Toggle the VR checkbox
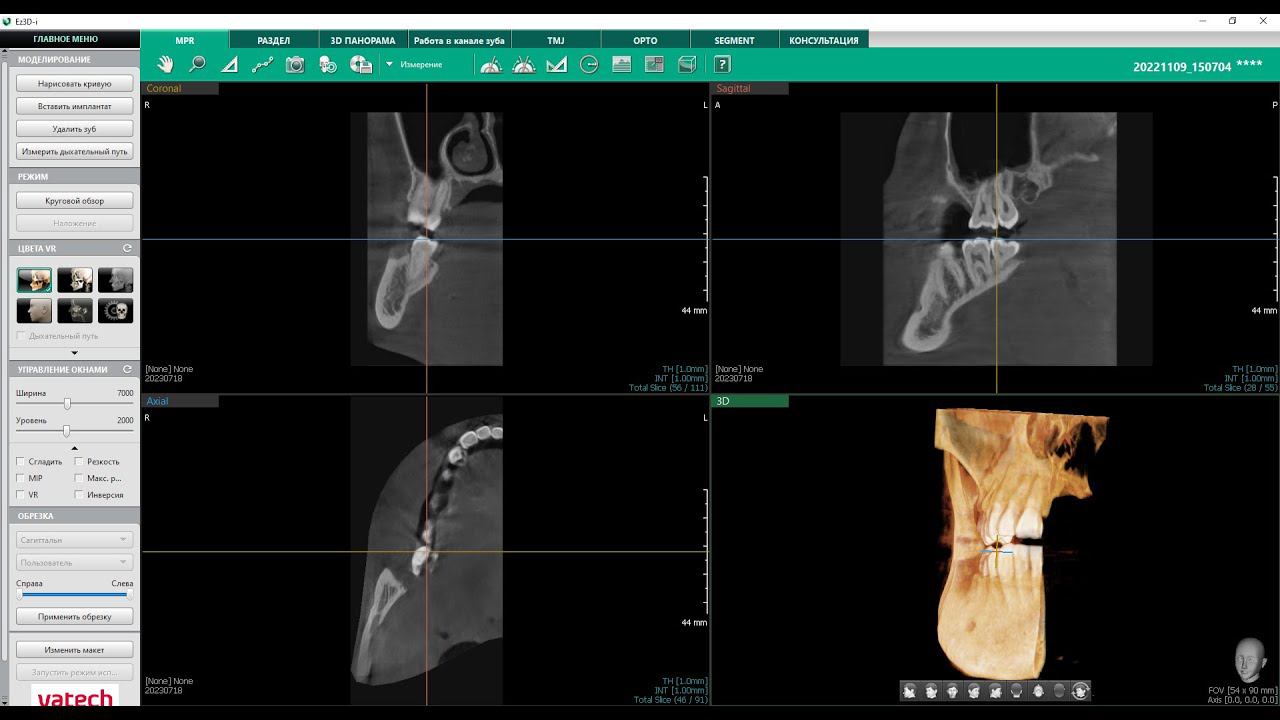The image size is (1280, 720). (21, 495)
